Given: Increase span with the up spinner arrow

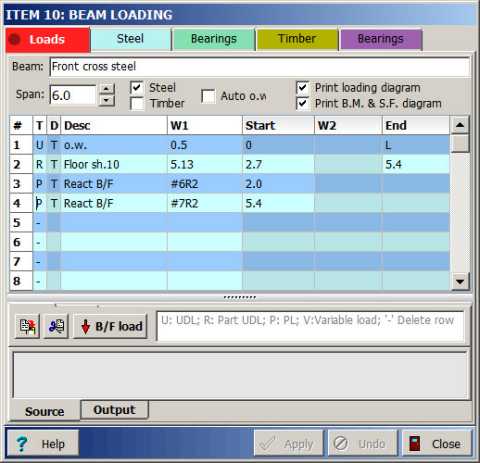Looking at the screenshot, I should click(x=107, y=89).
